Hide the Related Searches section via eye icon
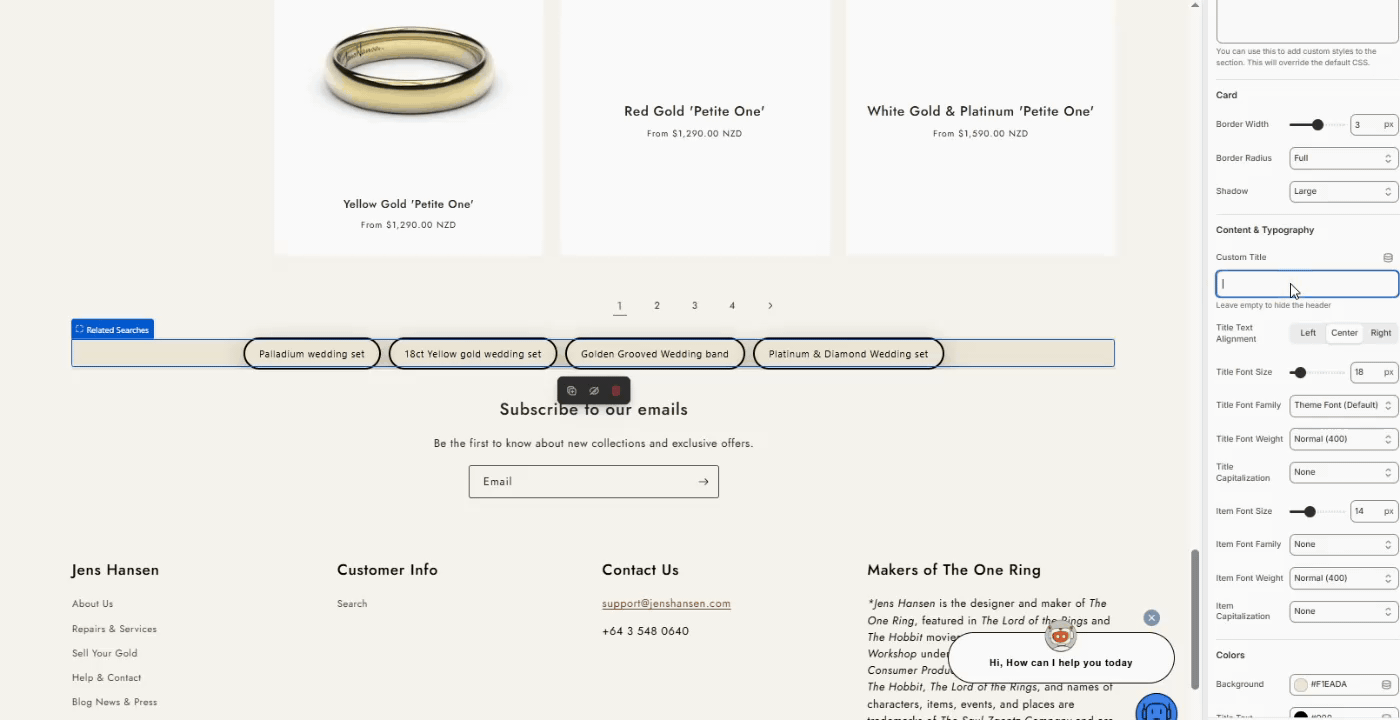This screenshot has height=720, width=1400. tap(594, 391)
